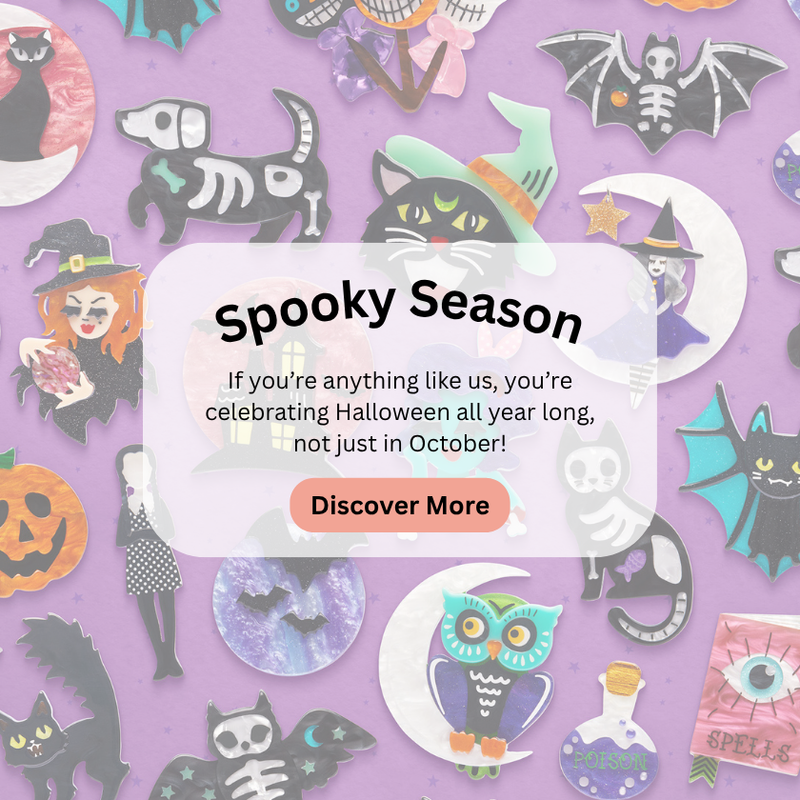
Task: Click the Halloween all year long paragraph
Action: (x=399, y=412)
